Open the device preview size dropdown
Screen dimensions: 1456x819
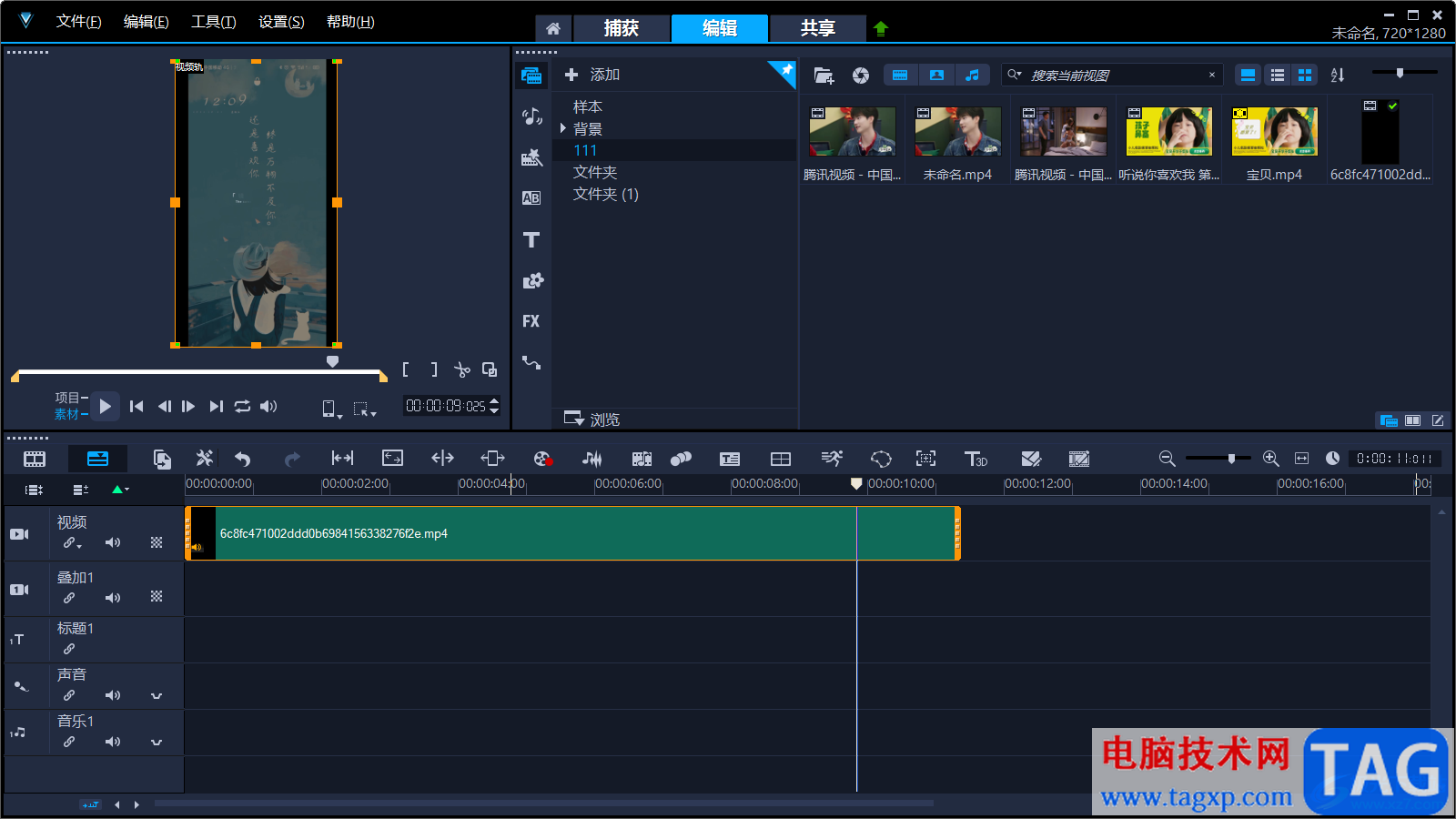coord(331,409)
